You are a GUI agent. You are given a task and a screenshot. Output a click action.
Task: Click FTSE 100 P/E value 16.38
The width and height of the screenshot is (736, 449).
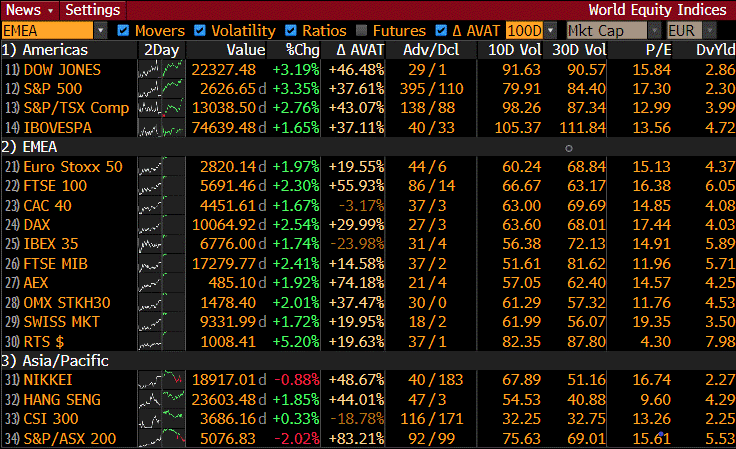coord(652,186)
